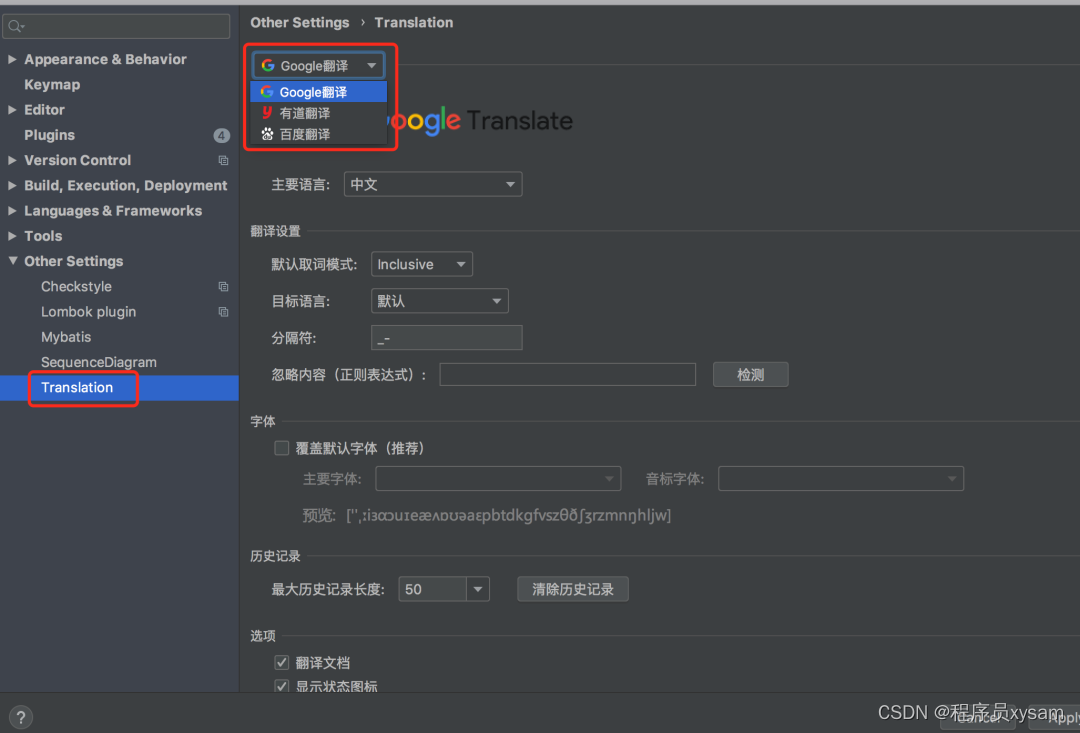The height and width of the screenshot is (733, 1080).
Task: Open the 主要字体 font dropdown
Action: 498,479
